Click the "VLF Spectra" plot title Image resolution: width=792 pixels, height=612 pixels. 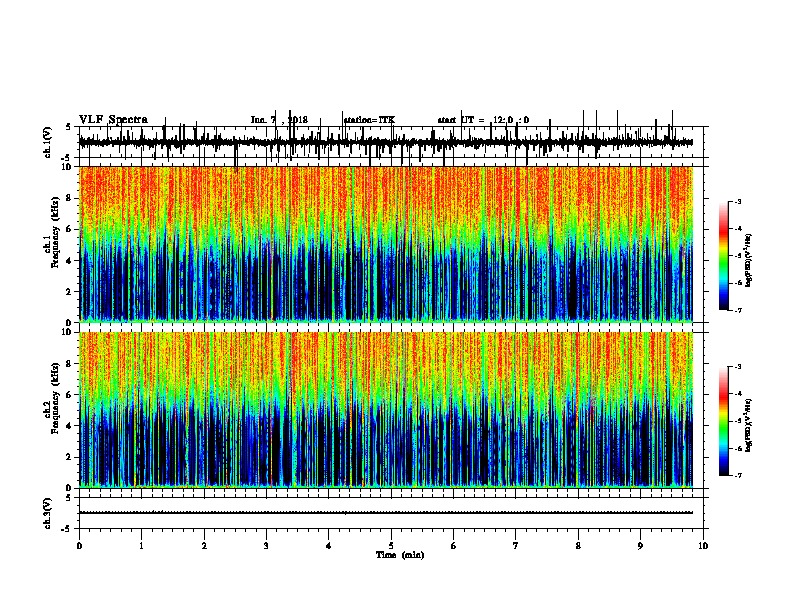click(x=113, y=120)
